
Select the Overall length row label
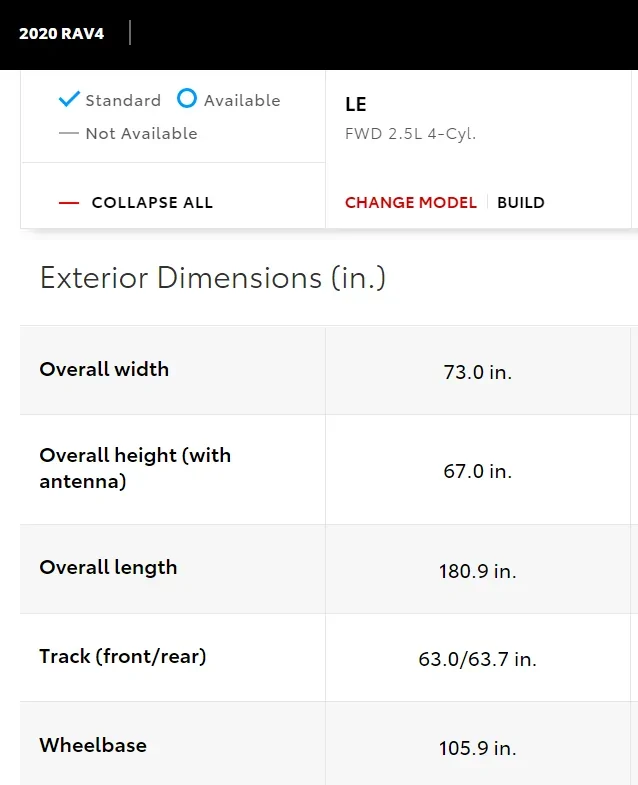(x=108, y=567)
